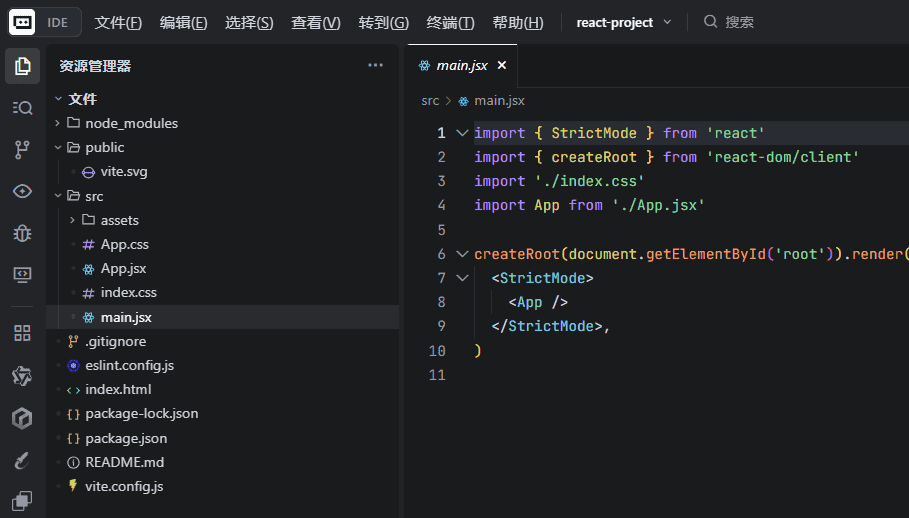Click the 搜索 search field
The image size is (909, 518).
[x=740, y=22]
